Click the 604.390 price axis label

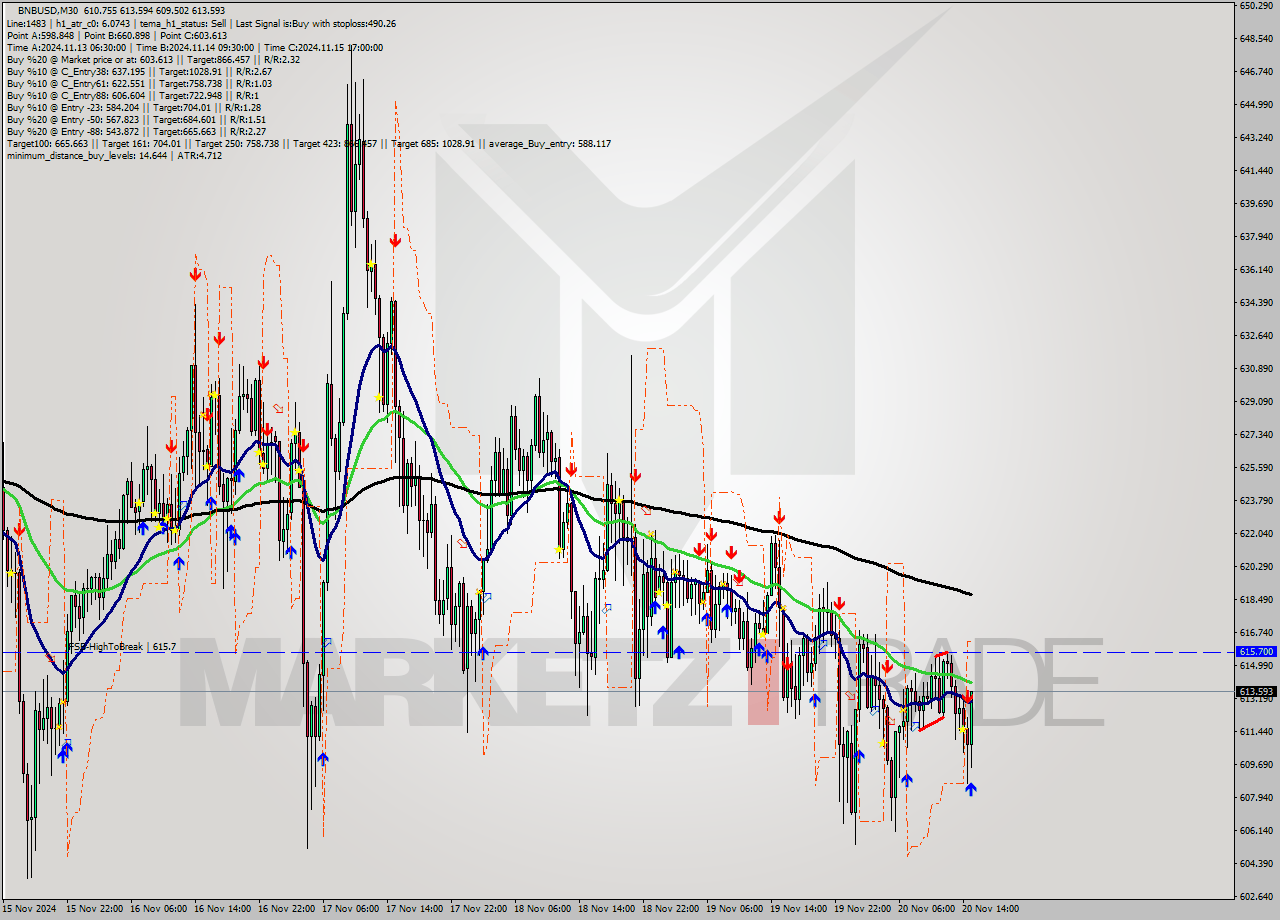1256,864
